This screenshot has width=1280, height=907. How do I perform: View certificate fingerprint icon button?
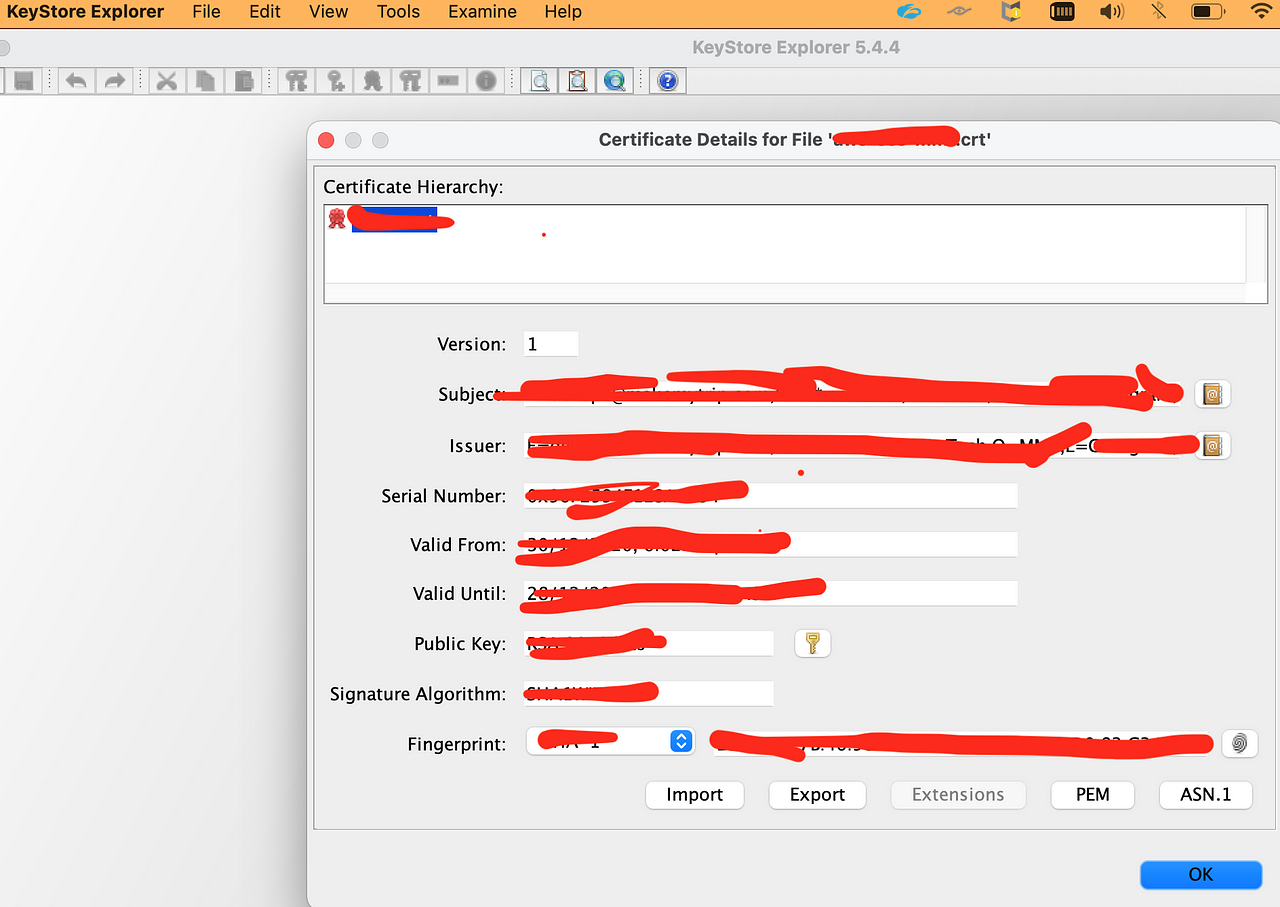click(1240, 743)
